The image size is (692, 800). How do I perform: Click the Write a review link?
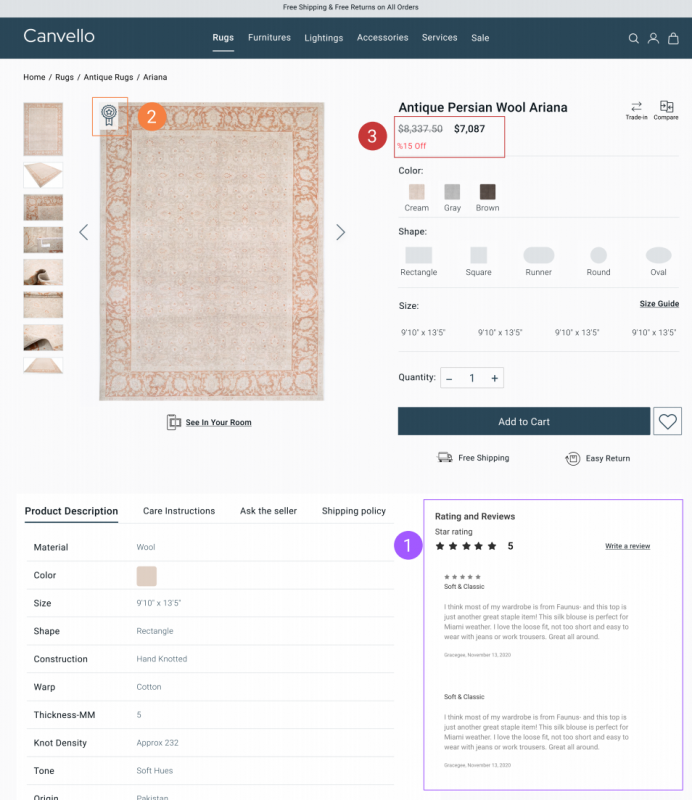coord(627,546)
